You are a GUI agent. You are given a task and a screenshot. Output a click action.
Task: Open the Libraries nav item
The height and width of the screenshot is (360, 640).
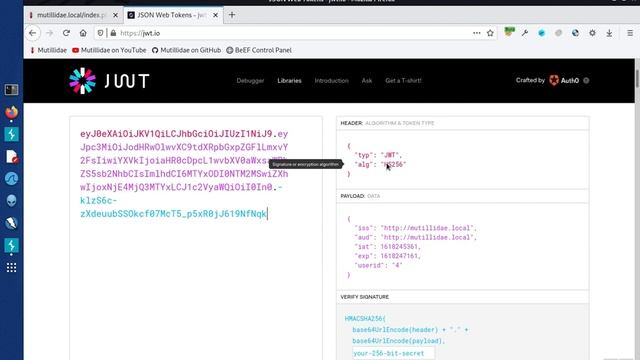pyautogui.click(x=289, y=81)
